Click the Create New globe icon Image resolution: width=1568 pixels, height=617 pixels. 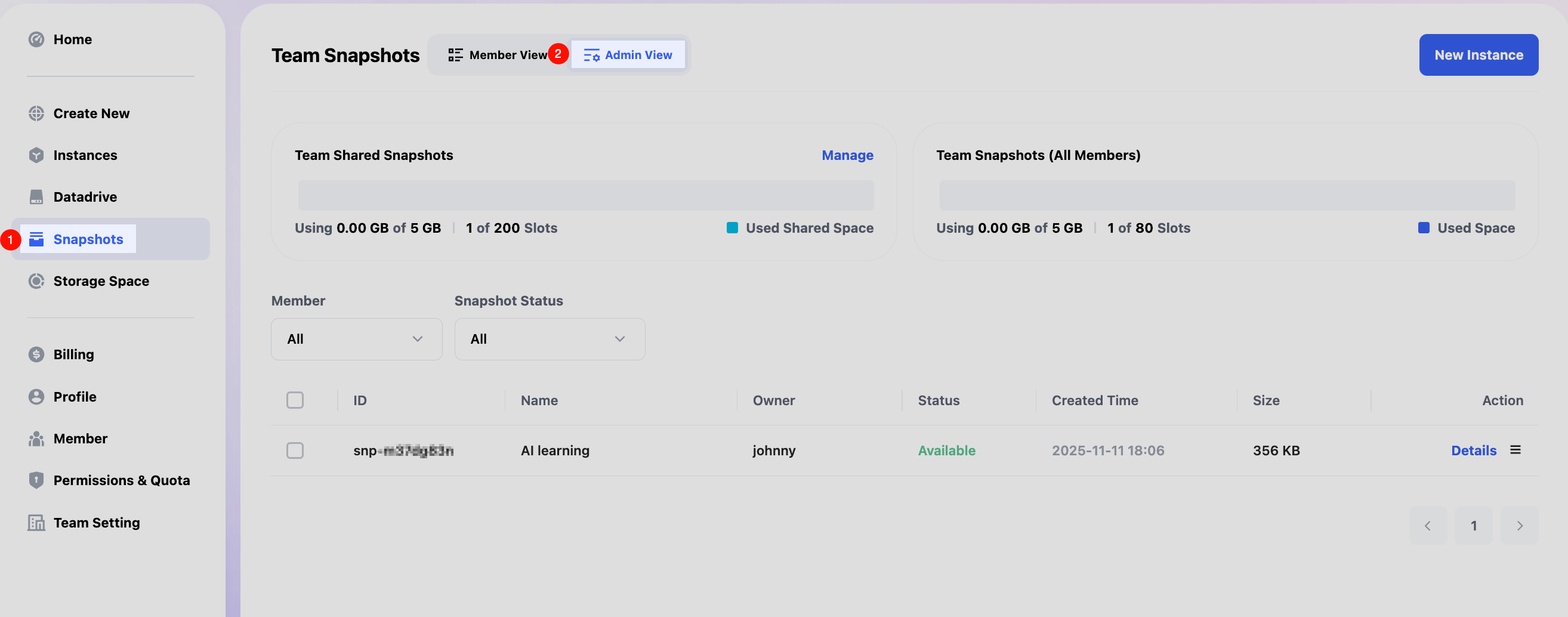click(36, 114)
